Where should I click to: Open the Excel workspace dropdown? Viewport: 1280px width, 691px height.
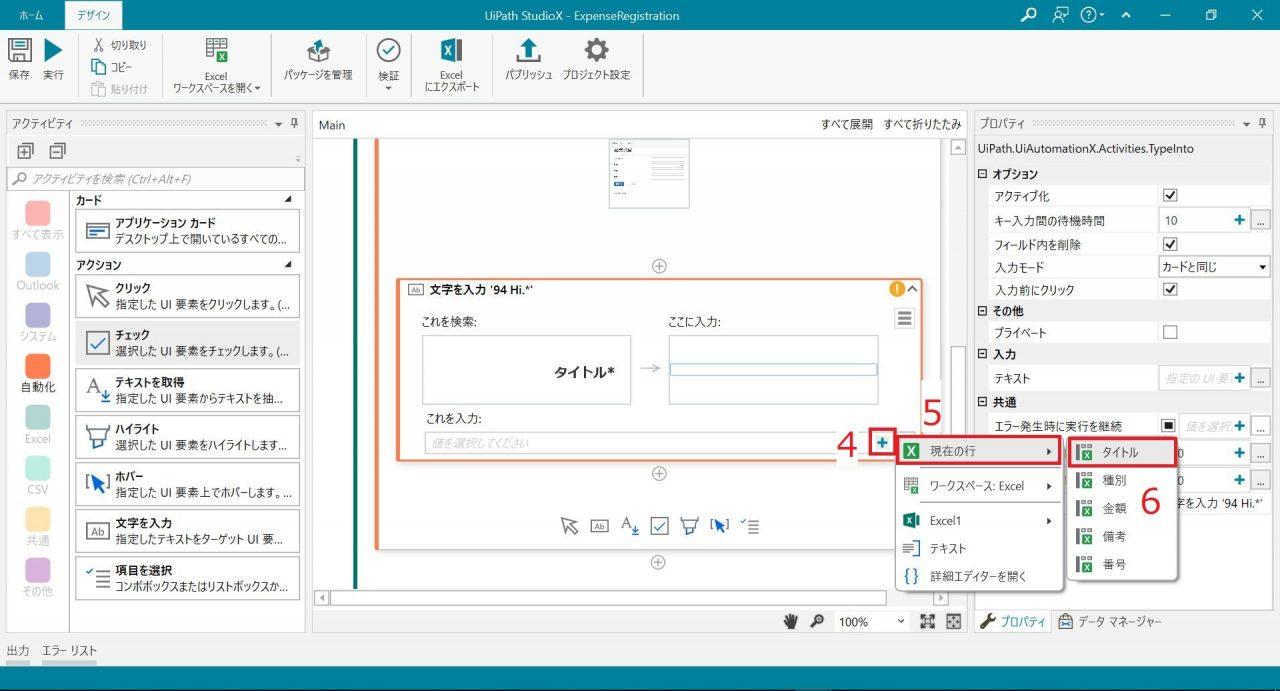tap(216, 66)
